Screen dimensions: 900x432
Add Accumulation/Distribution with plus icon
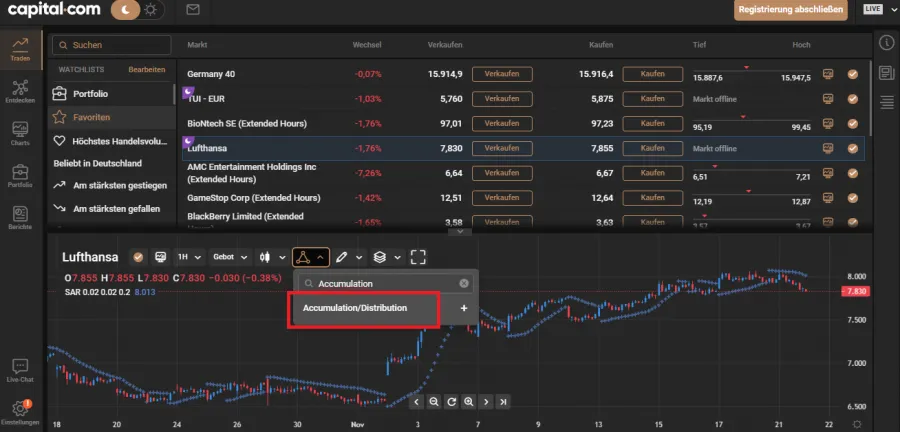[464, 308]
